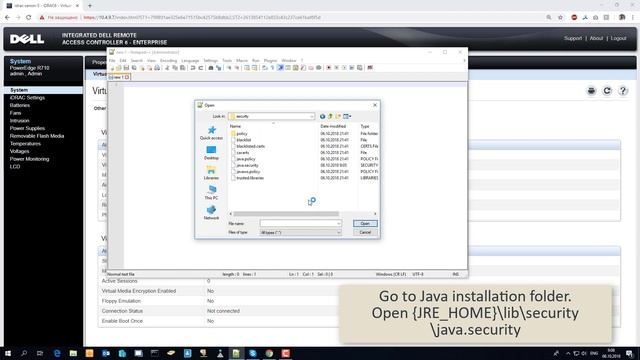Click the Paste icon in Notepad++ toolbar
Image resolution: width=640 pixels, height=360 pixels.
coord(182,68)
